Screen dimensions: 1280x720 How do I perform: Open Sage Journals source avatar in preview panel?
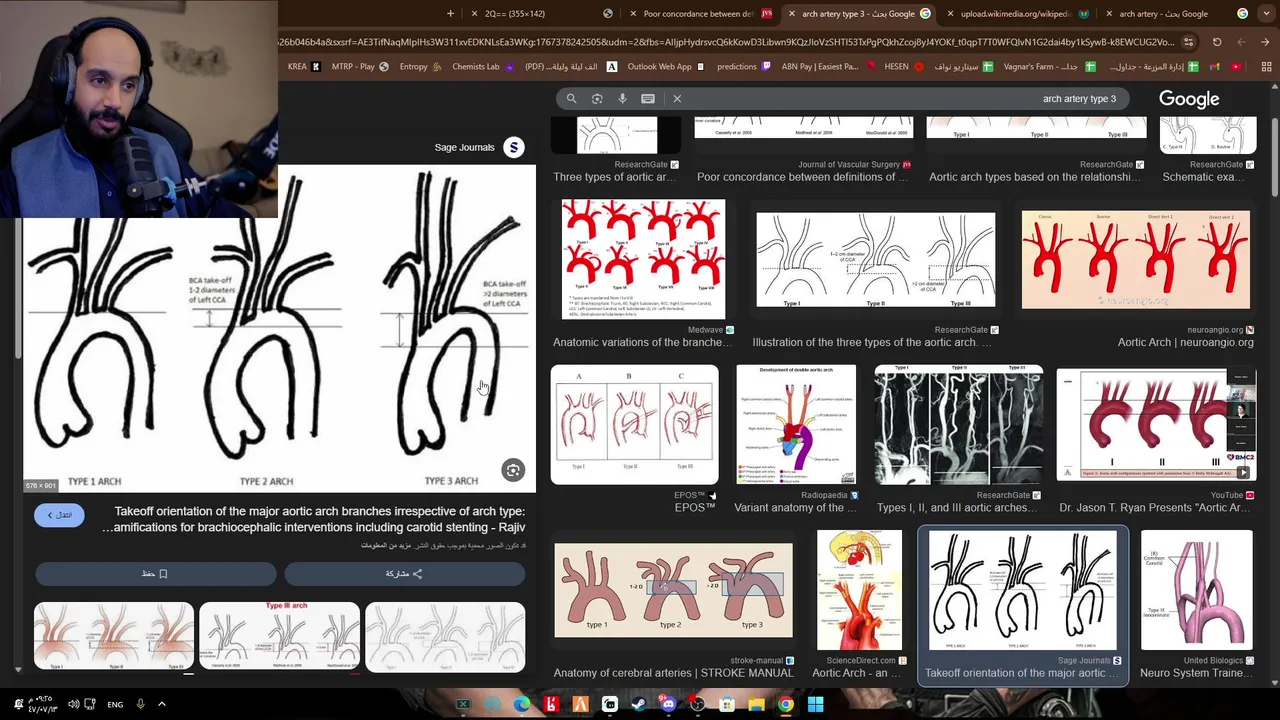click(x=514, y=148)
